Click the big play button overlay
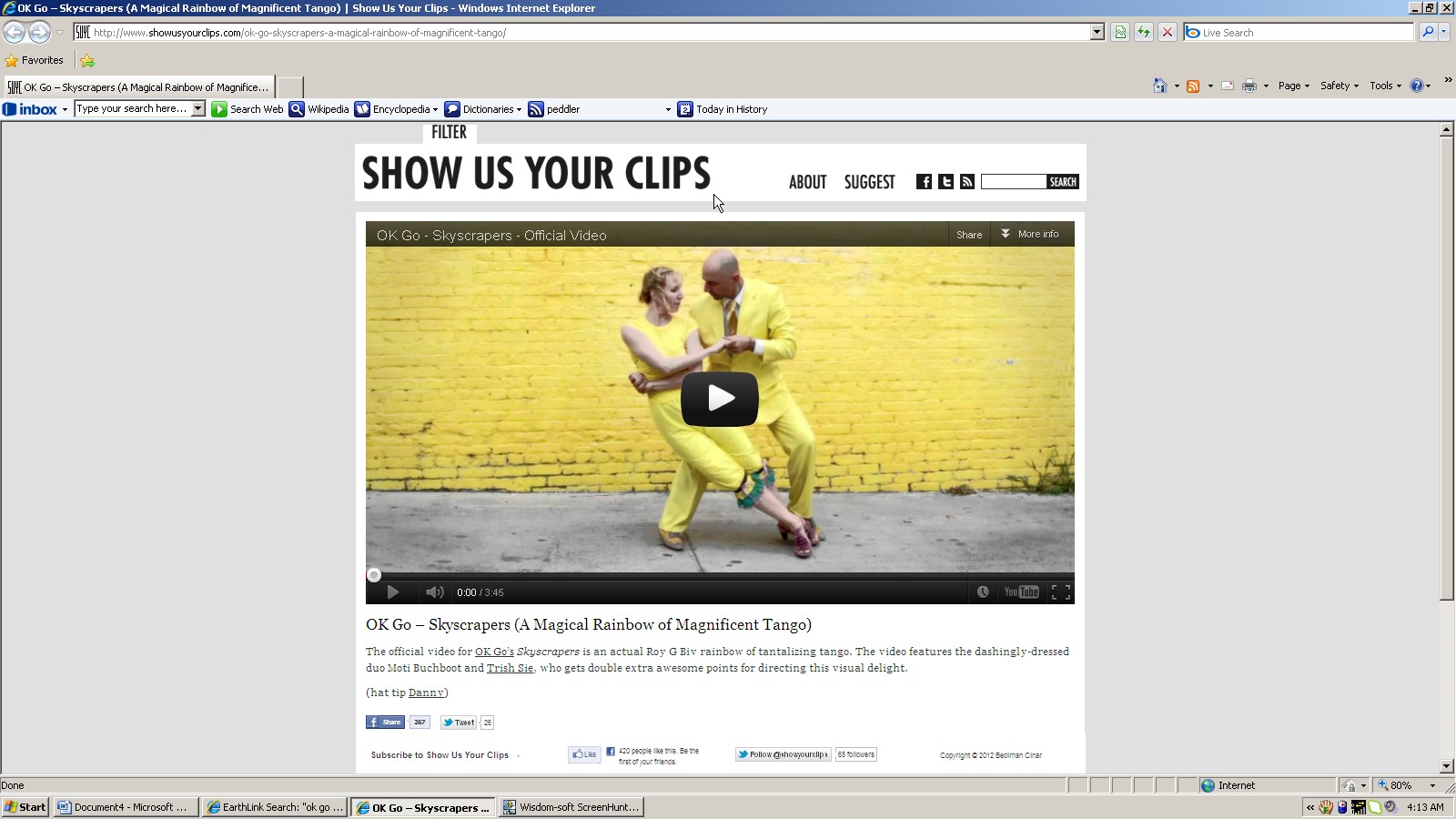 point(720,399)
